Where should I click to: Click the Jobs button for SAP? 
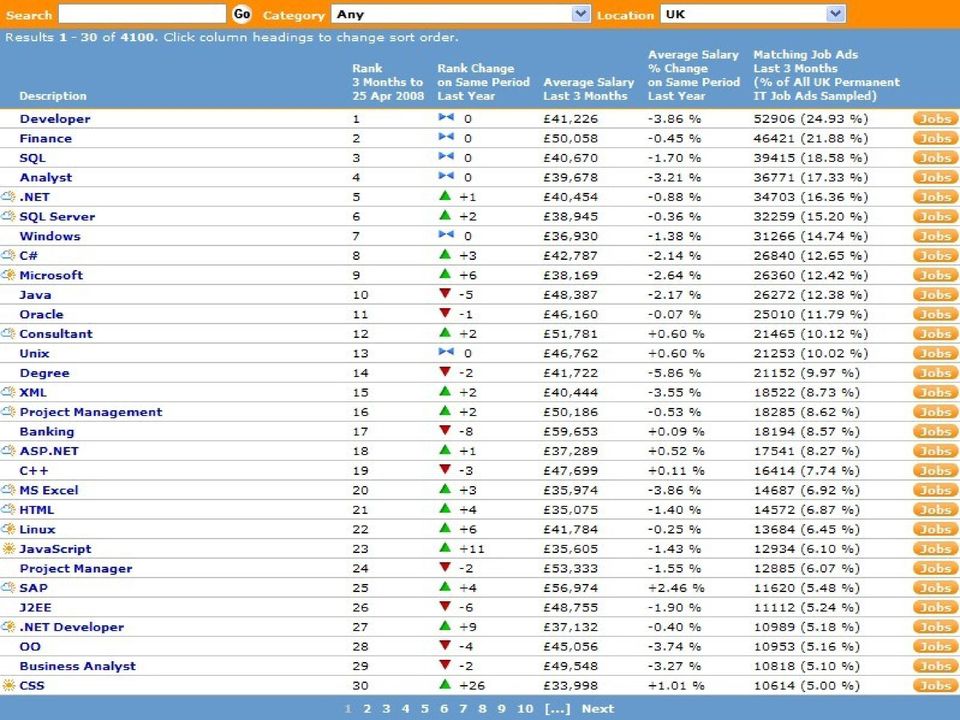tap(934, 588)
